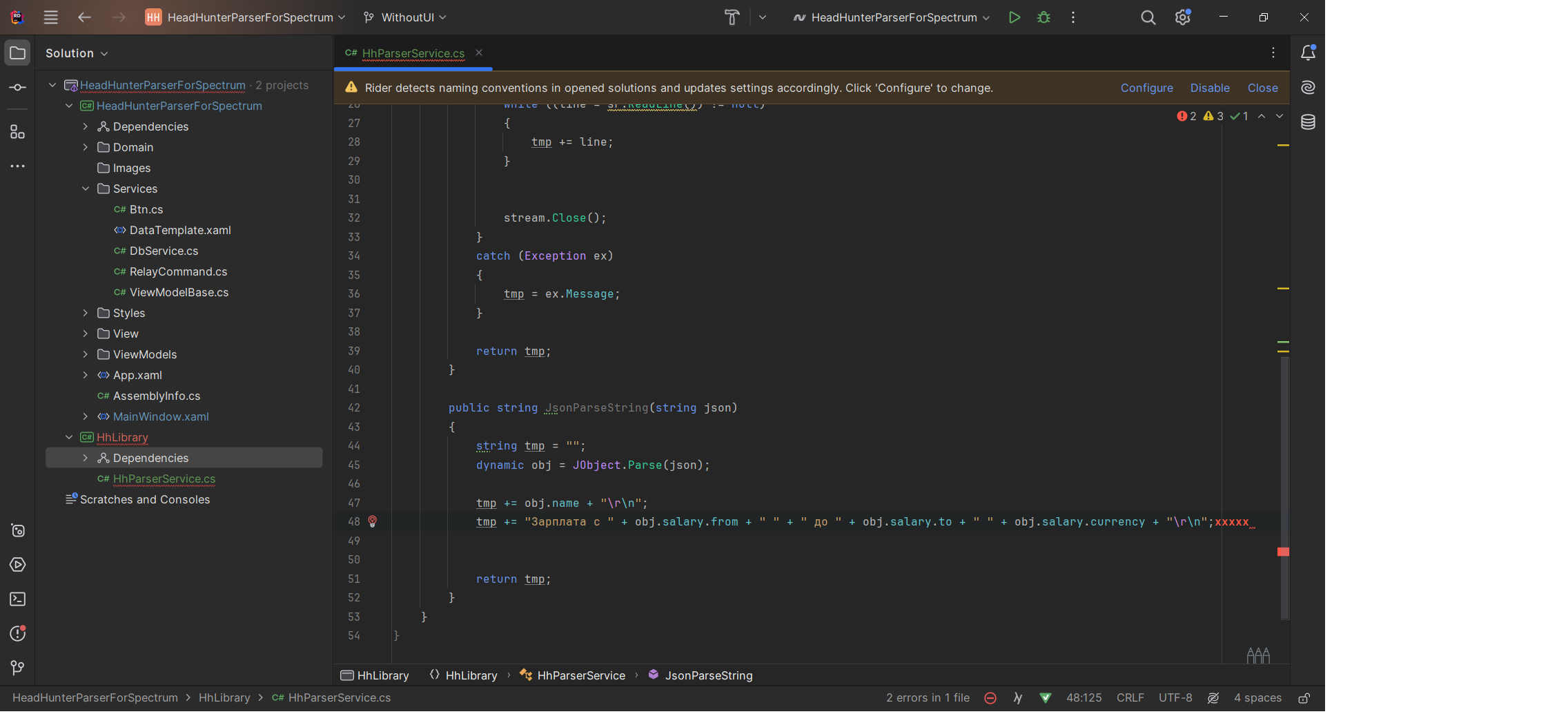Expand the MainWindow.xaml node
Viewport: 1568px width, 723px height.
click(86, 416)
